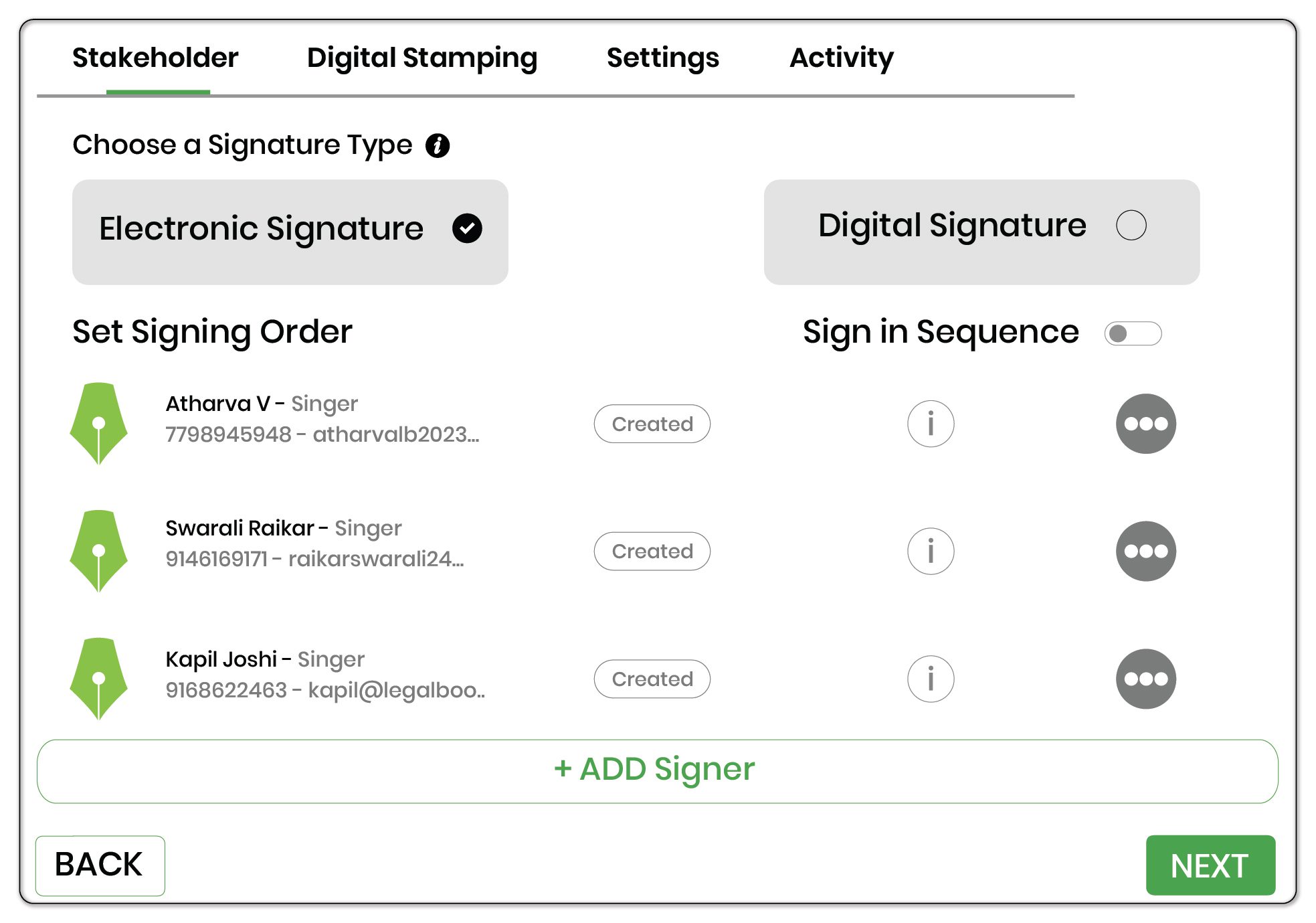Show info for Swarali Raikar signer
The image size is (1316, 923).
pos(930,552)
